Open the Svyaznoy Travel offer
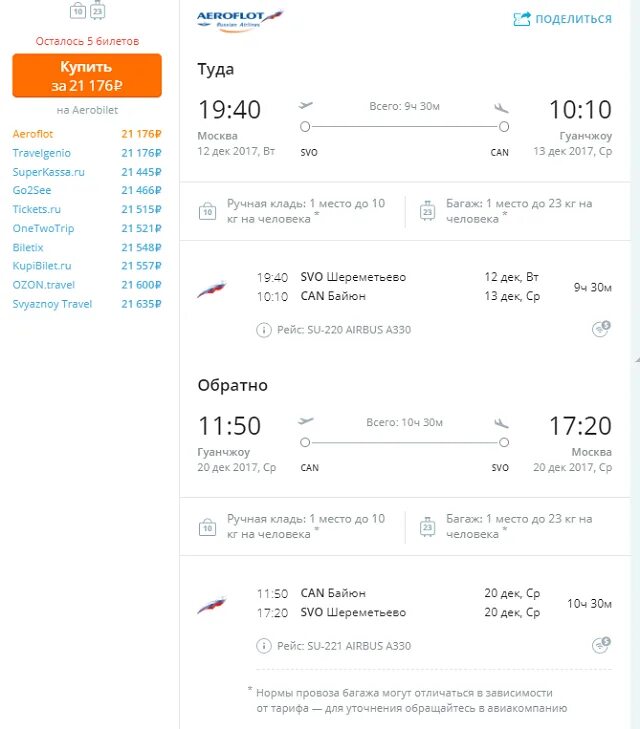The image size is (640, 729). click(x=87, y=304)
